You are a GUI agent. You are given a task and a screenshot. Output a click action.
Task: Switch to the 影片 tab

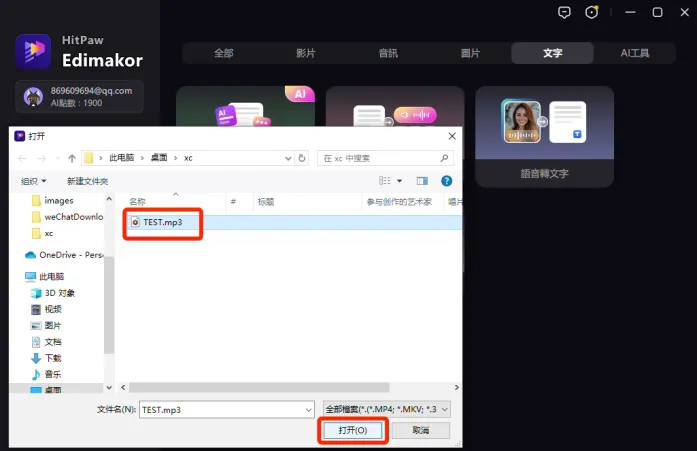306,53
